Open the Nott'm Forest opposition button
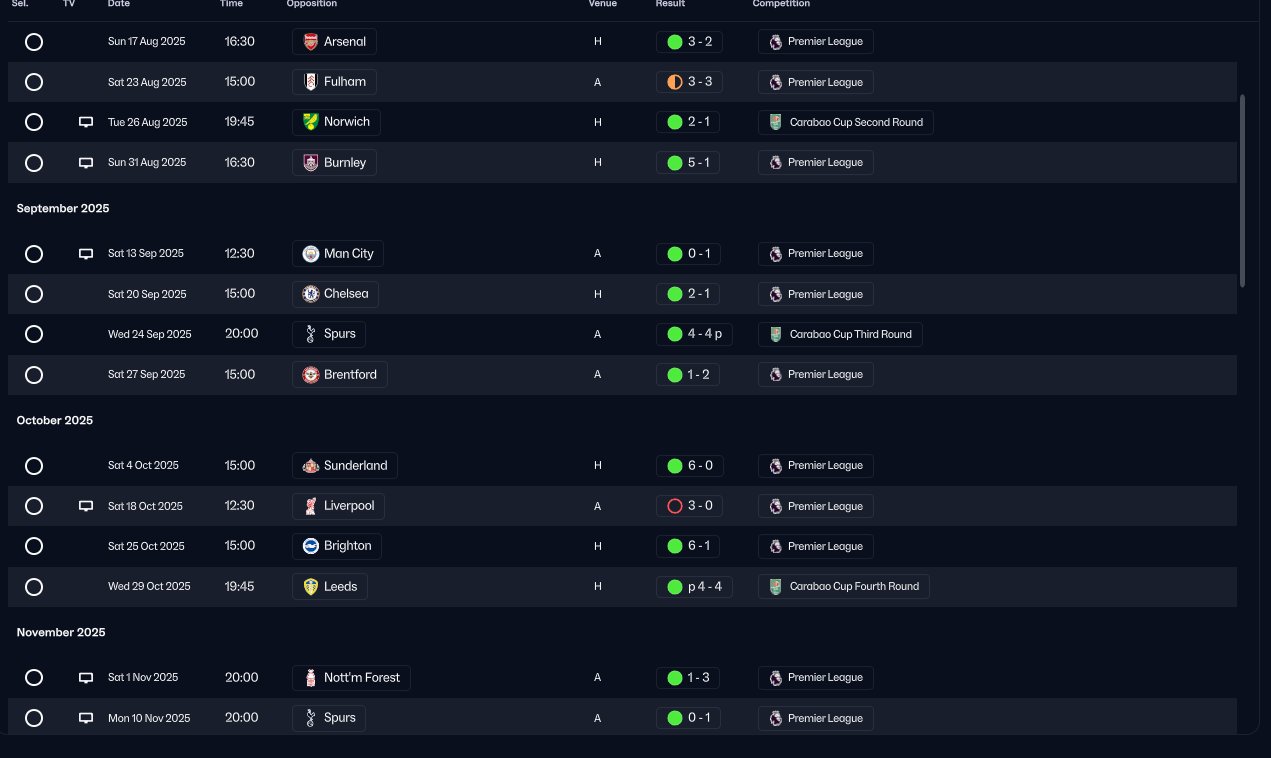The image size is (1271, 758). pos(351,678)
